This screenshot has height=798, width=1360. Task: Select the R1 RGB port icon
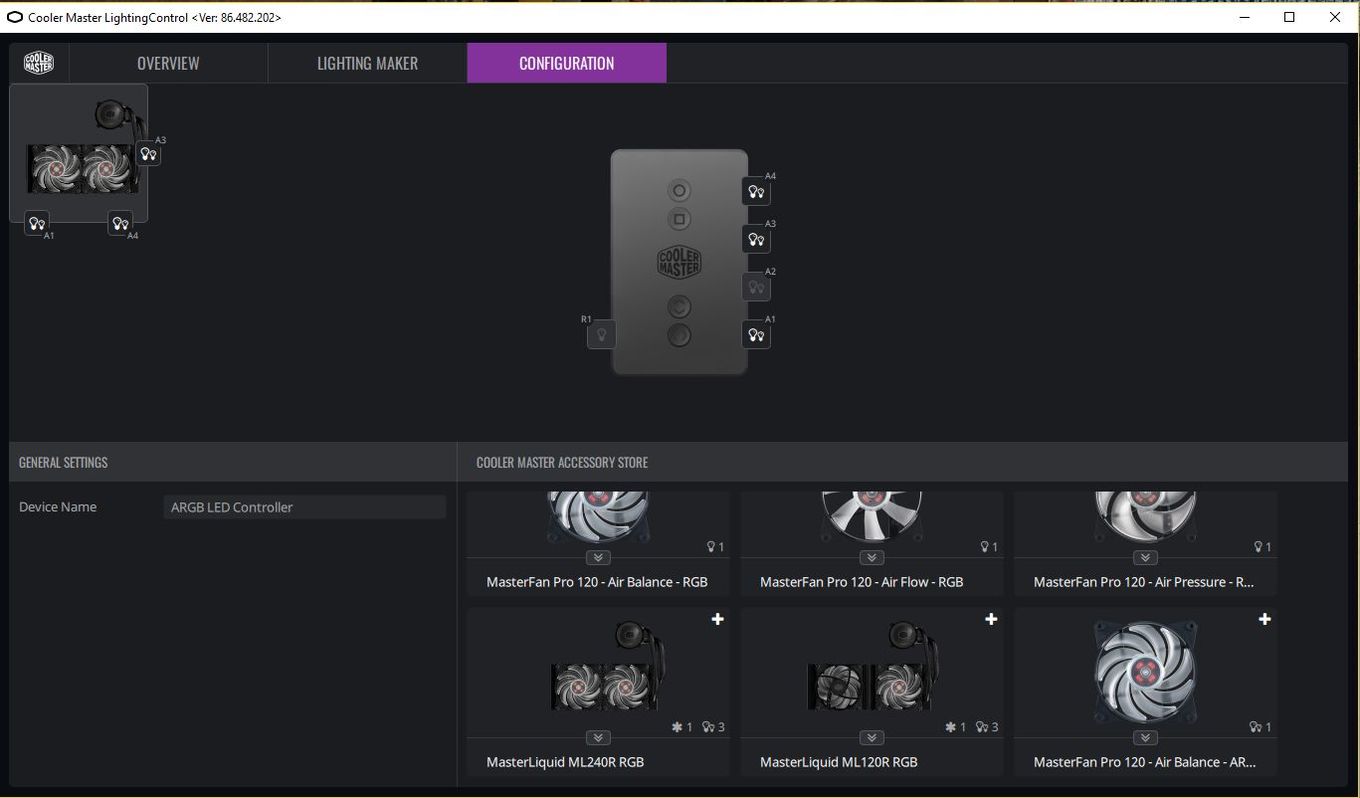coord(601,335)
